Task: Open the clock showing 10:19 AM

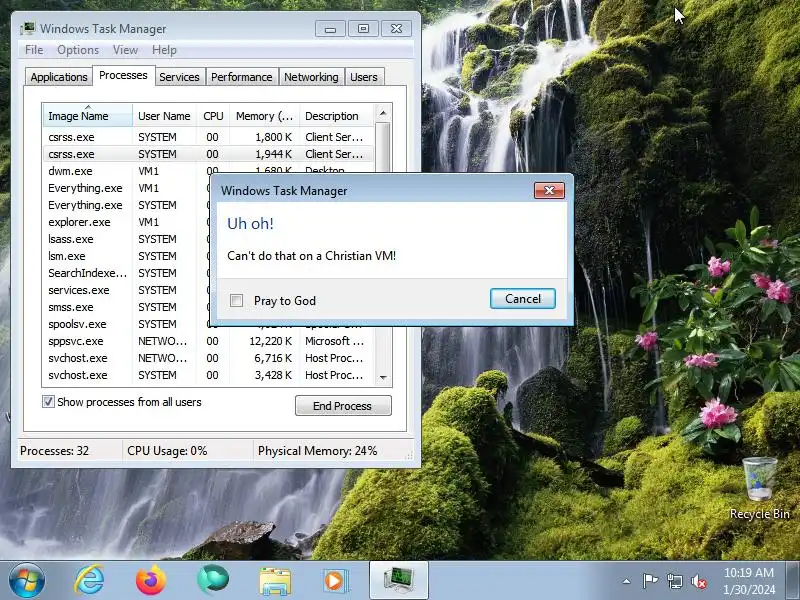Action: point(748,581)
